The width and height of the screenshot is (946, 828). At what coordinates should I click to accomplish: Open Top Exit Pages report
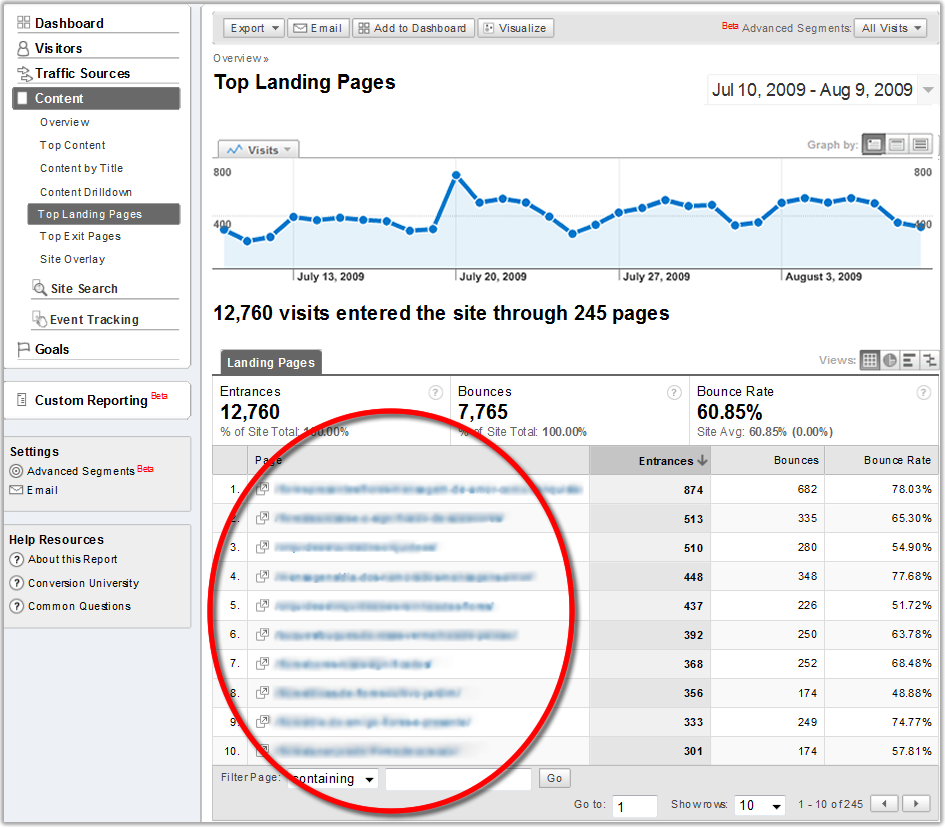coord(80,237)
